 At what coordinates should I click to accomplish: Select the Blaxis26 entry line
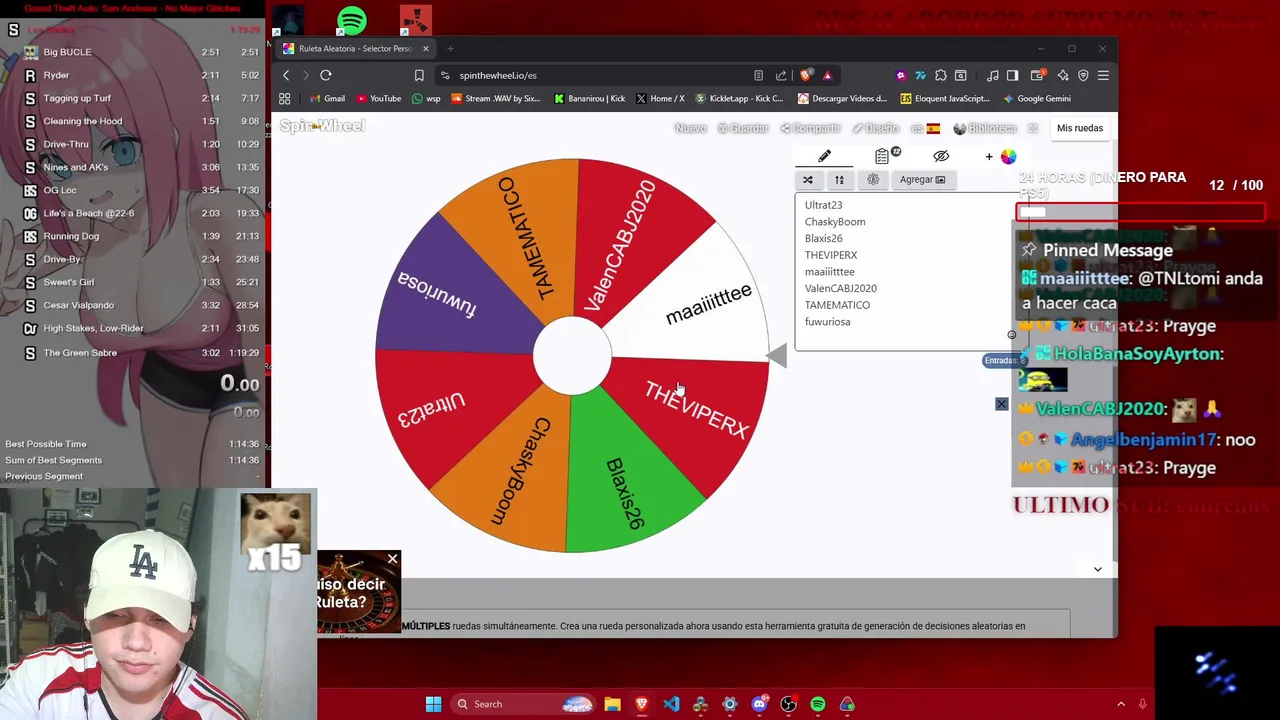point(823,238)
